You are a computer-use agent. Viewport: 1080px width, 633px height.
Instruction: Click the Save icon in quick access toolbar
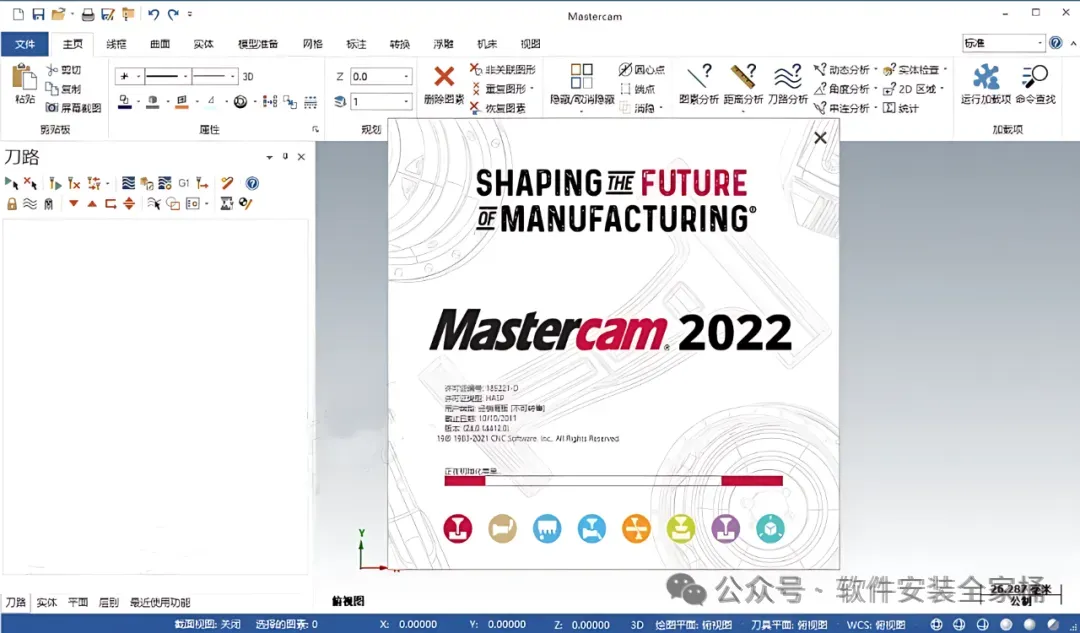tap(39, 14)
